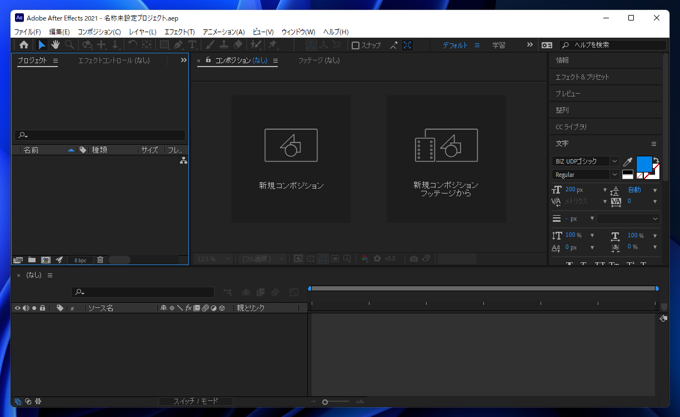This screenshot has width=680, height=417.
Task: Select the Brush tool
Action: tap(210, 45)
